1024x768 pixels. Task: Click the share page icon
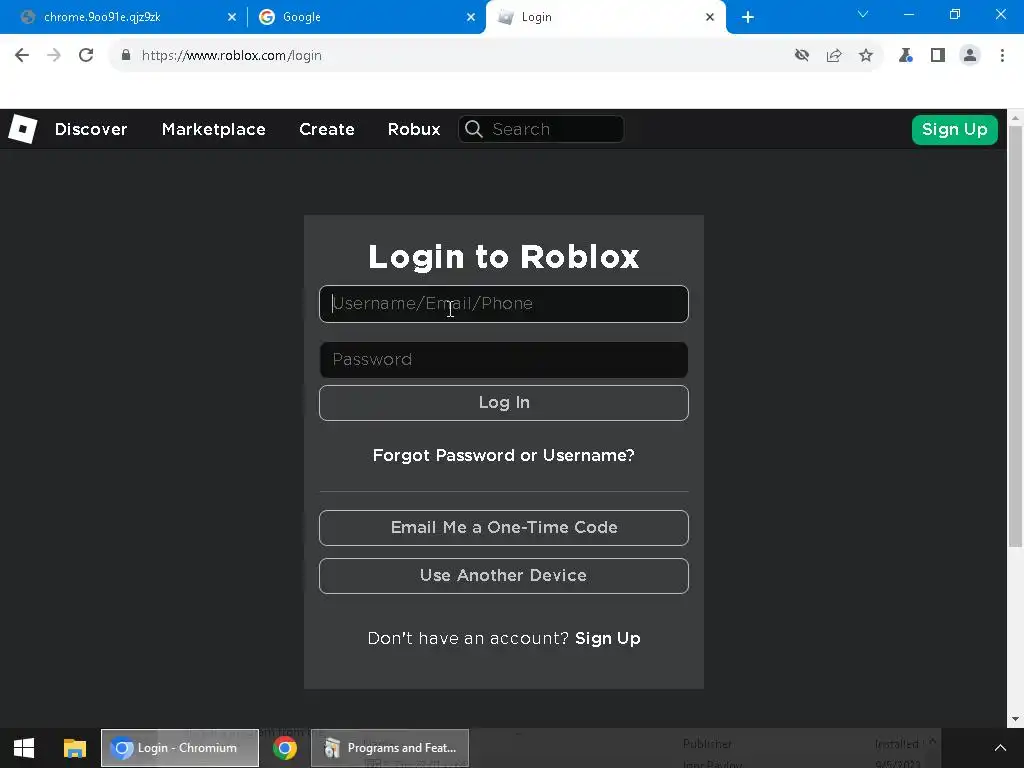(x=834, y=56)
